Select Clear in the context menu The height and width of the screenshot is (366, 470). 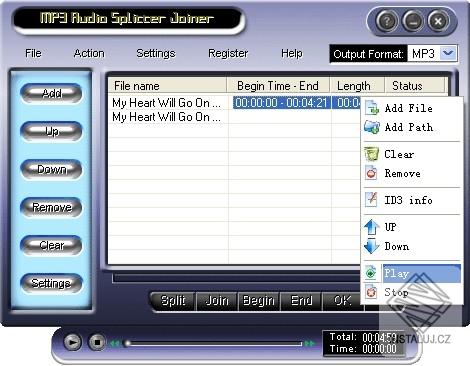click(412, 154)
